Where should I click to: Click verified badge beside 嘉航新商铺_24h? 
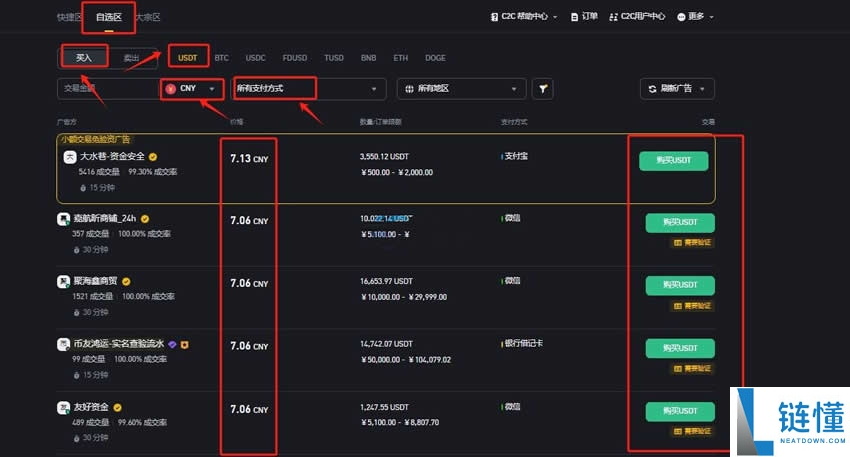pyautogui.click(x=145, y=219)
